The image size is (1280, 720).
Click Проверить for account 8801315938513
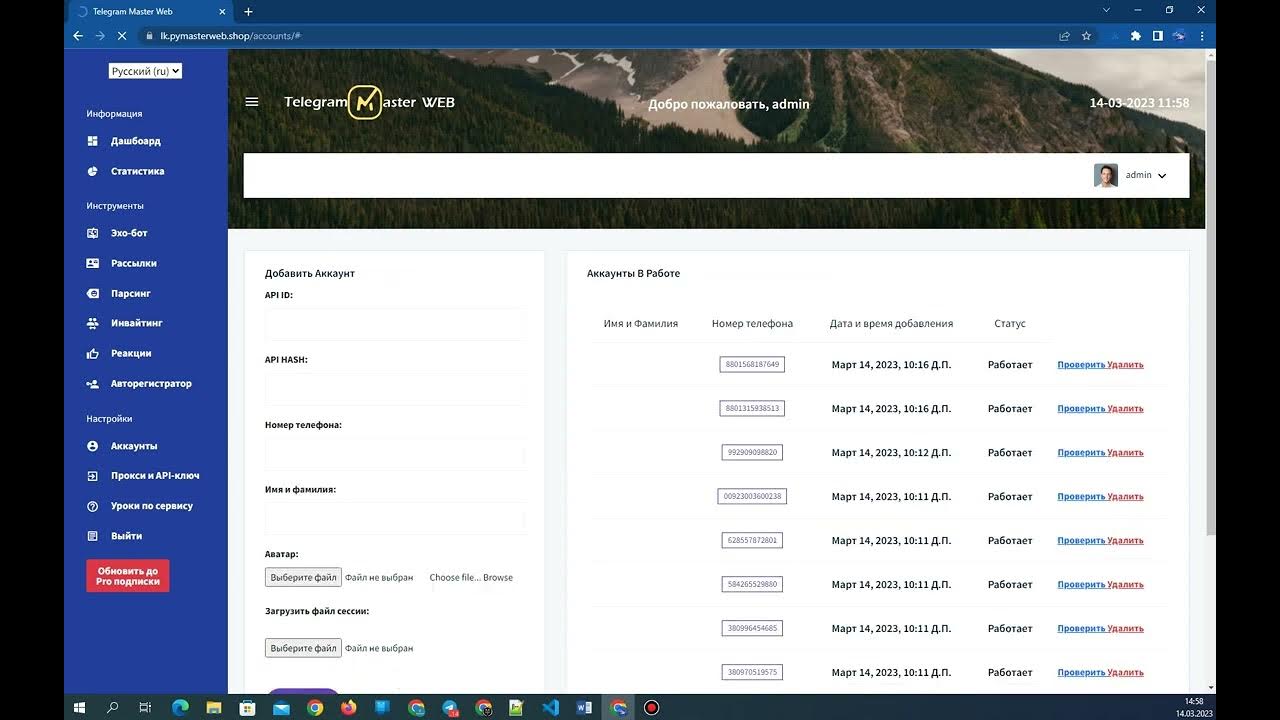click(x=1081, y=409)
